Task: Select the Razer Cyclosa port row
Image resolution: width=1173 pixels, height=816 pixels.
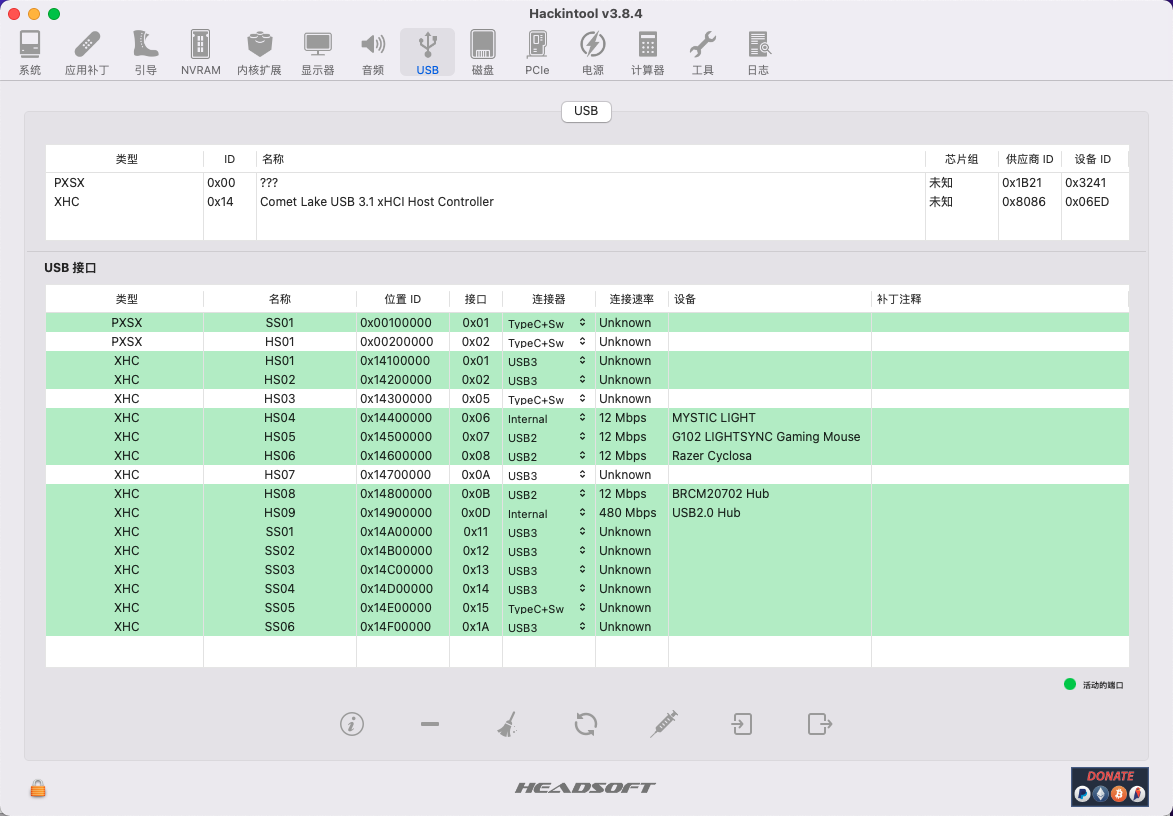Action: click(x=711, y=456)
